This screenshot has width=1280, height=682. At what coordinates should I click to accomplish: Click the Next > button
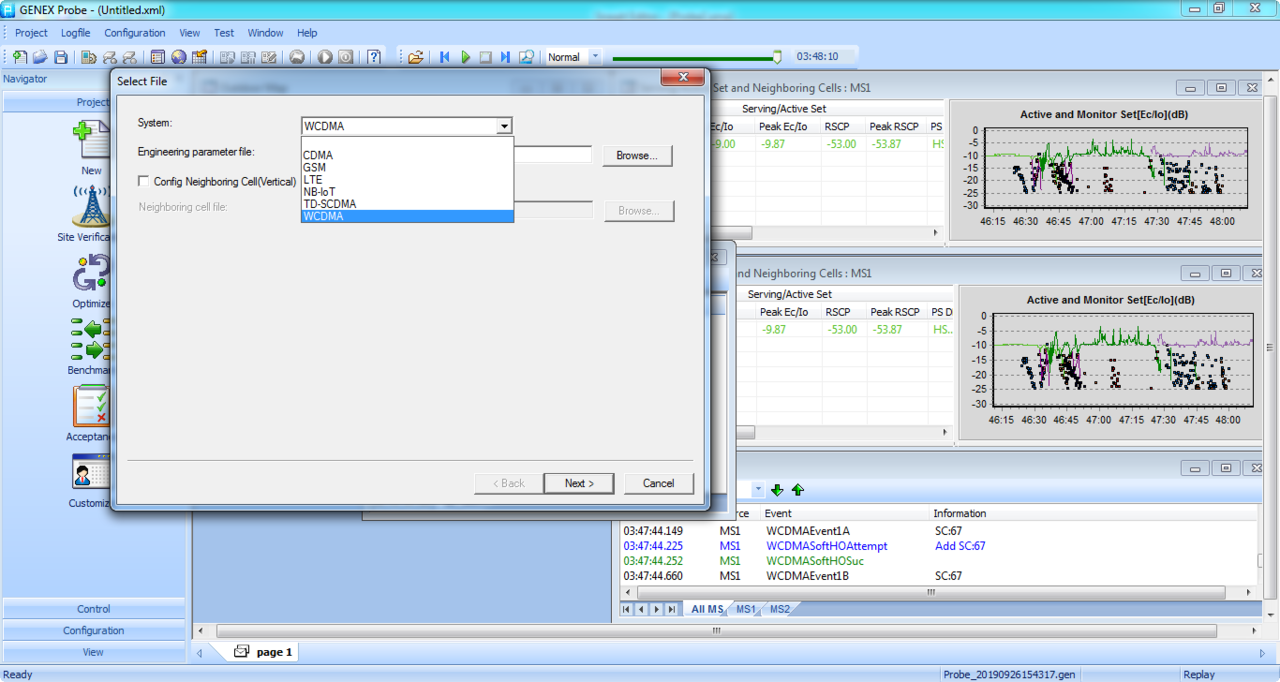click(x=578, y=483)
